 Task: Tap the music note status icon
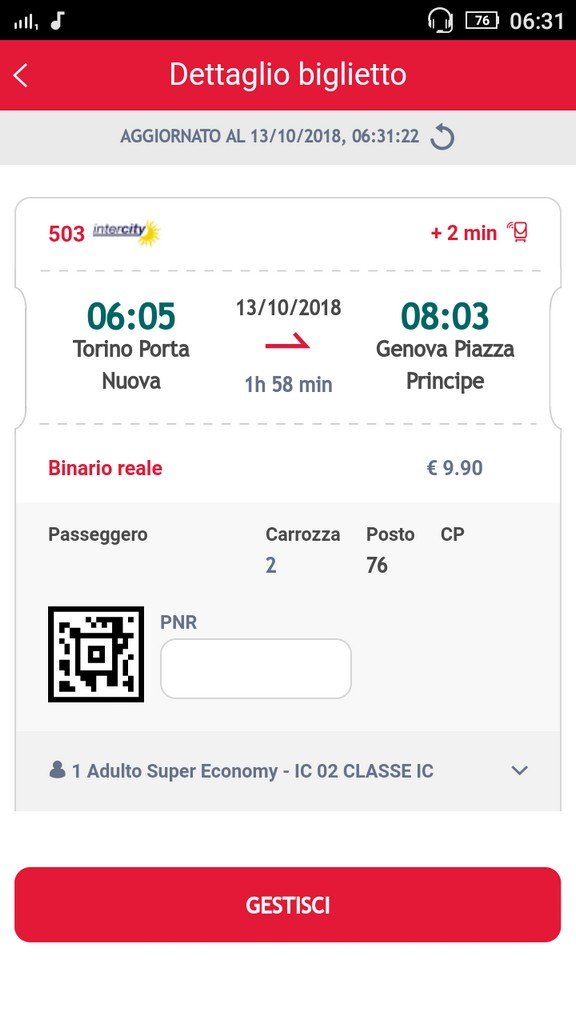[57, 21]
